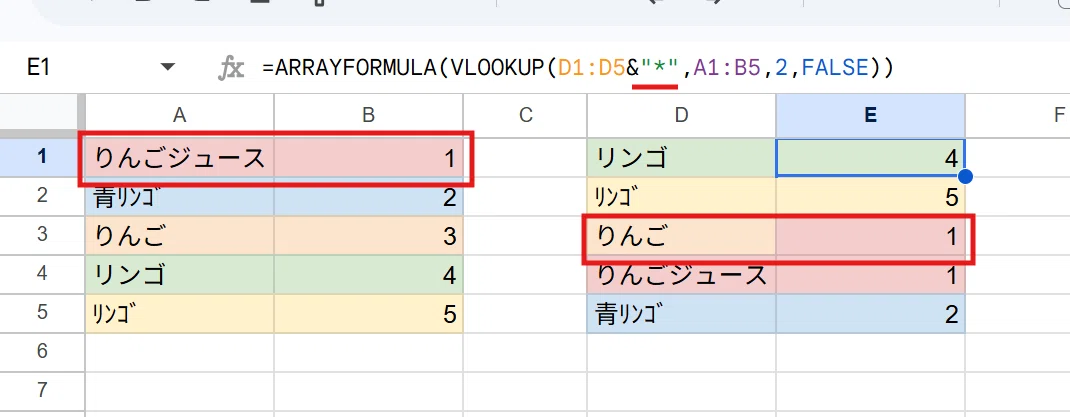Click cell D3 with りんご
The image size is (1070, 417).
(x=681, y=235)
